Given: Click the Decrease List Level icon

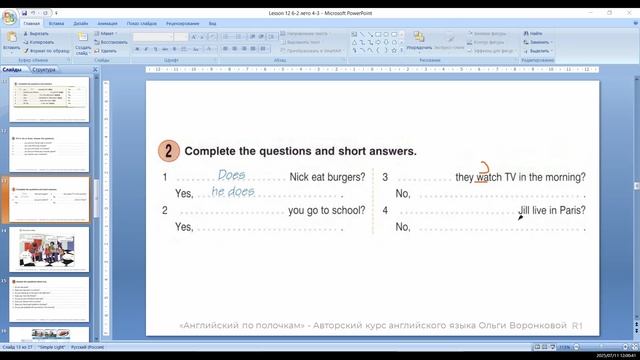Looking at the screenshot, I should [253, 37].
